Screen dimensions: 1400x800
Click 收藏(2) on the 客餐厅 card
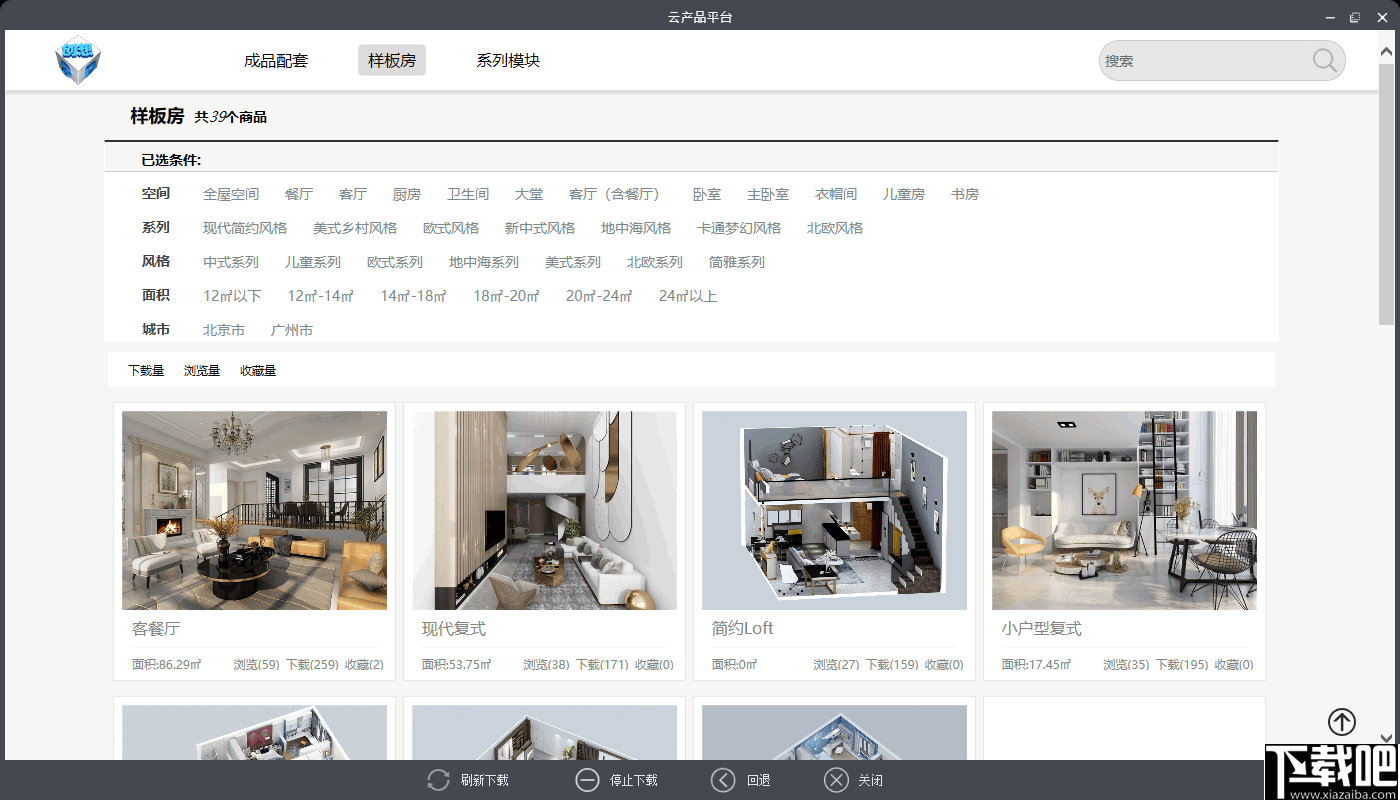coord(364,665)
